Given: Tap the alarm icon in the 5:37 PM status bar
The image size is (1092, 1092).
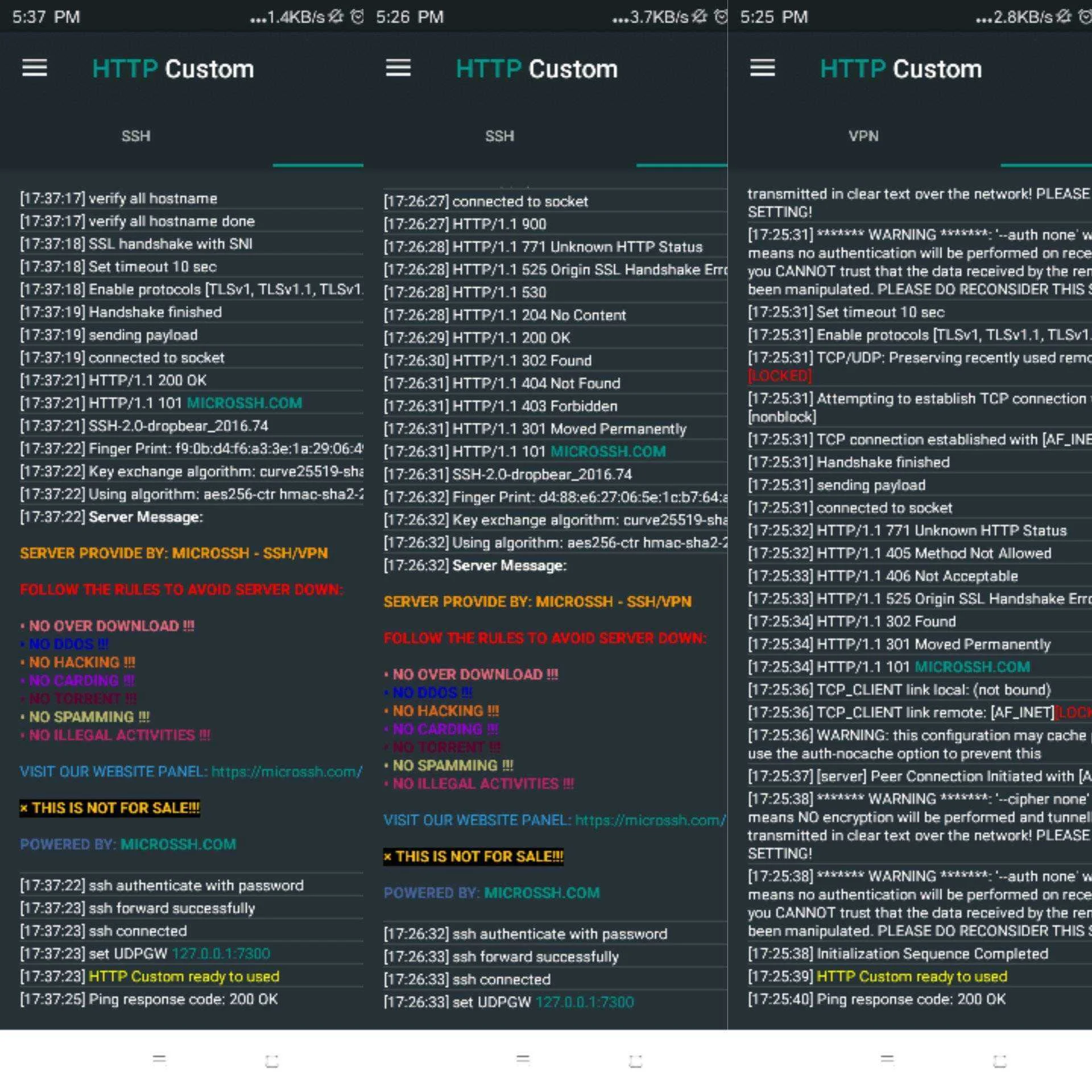Looking at the screenshot, I should coord(357,16).
